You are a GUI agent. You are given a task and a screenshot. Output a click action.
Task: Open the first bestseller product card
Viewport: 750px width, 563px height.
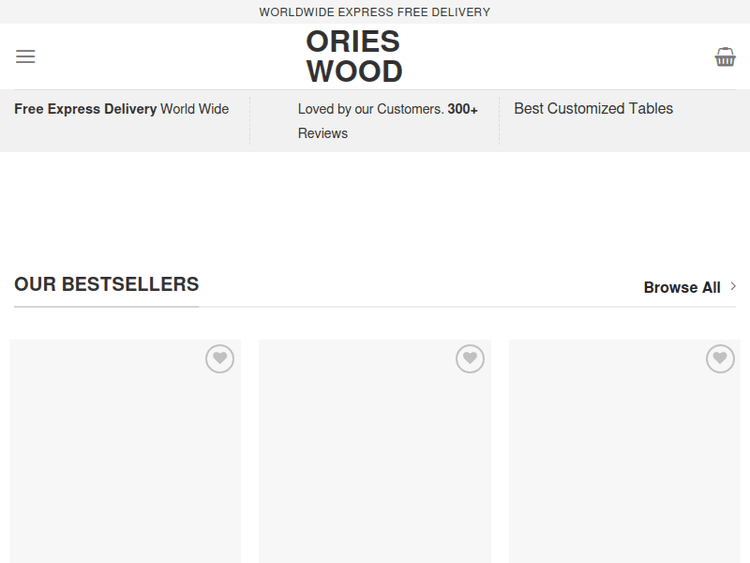(125, 460)
